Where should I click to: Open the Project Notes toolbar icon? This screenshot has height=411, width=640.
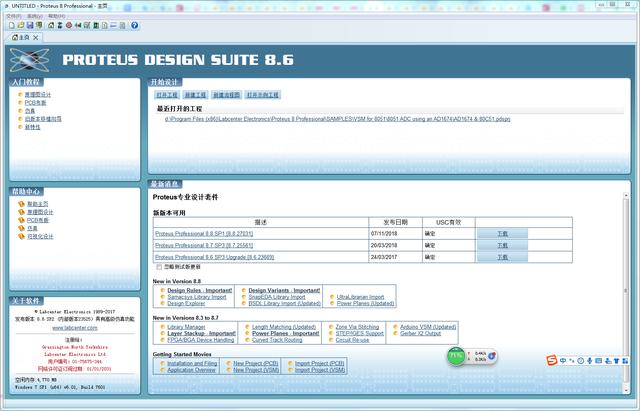122,25
